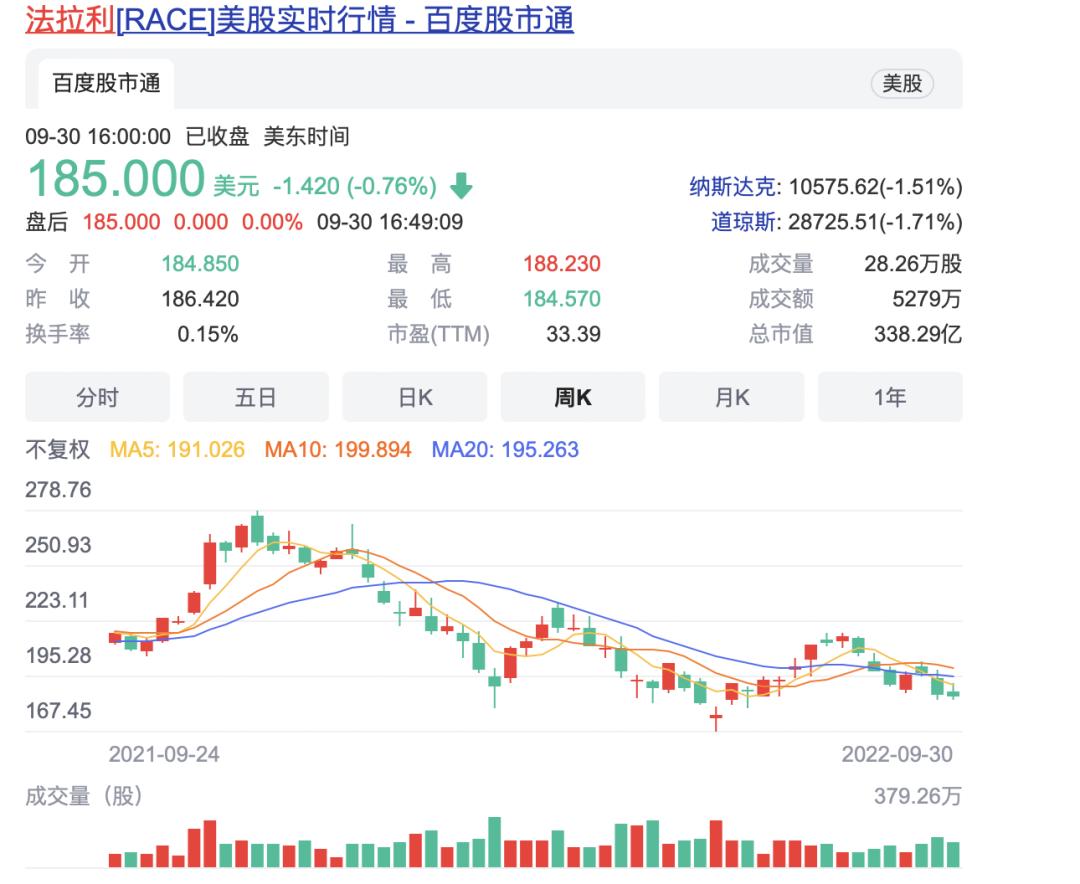Click the 已收盘 market status text

(218, 136)
